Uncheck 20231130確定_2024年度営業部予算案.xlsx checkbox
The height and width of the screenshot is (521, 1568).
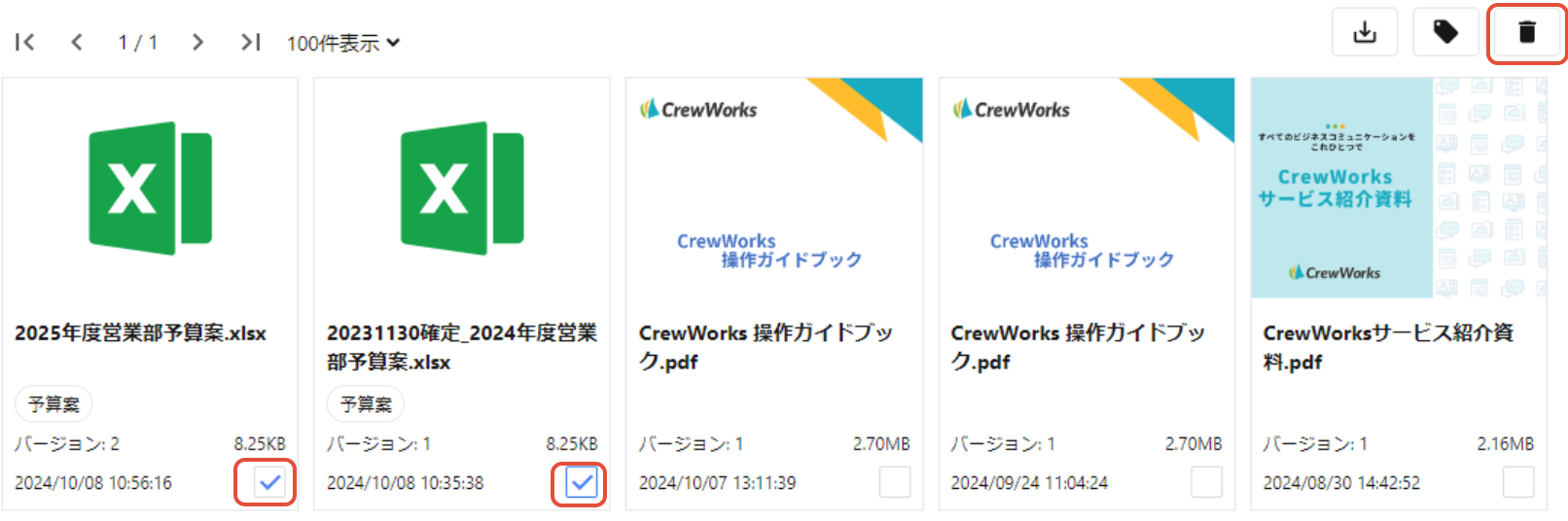(x=582, y=482)
